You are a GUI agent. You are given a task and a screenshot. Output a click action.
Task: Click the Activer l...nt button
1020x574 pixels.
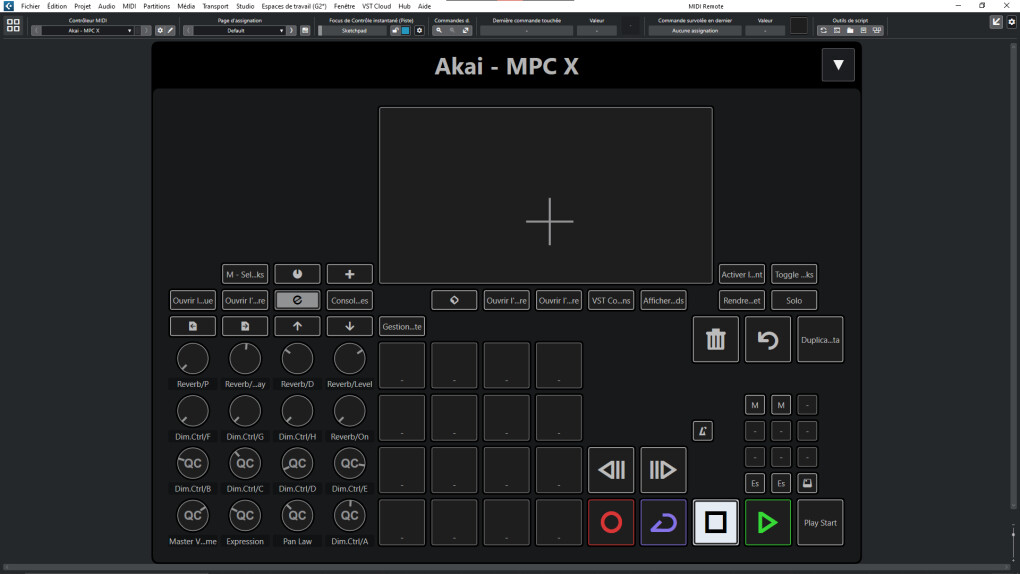[742, 274]
